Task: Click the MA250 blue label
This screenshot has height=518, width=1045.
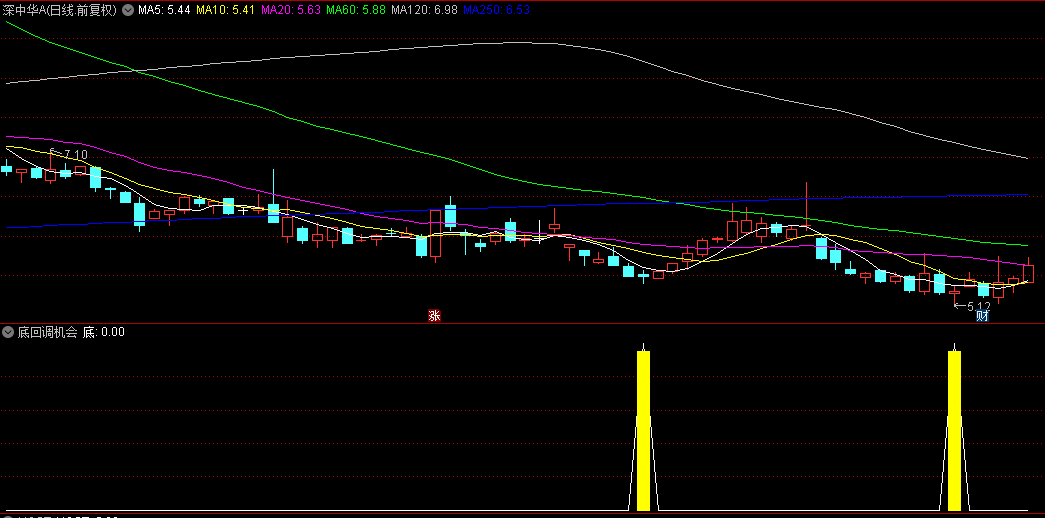Action: click(496, 11)
